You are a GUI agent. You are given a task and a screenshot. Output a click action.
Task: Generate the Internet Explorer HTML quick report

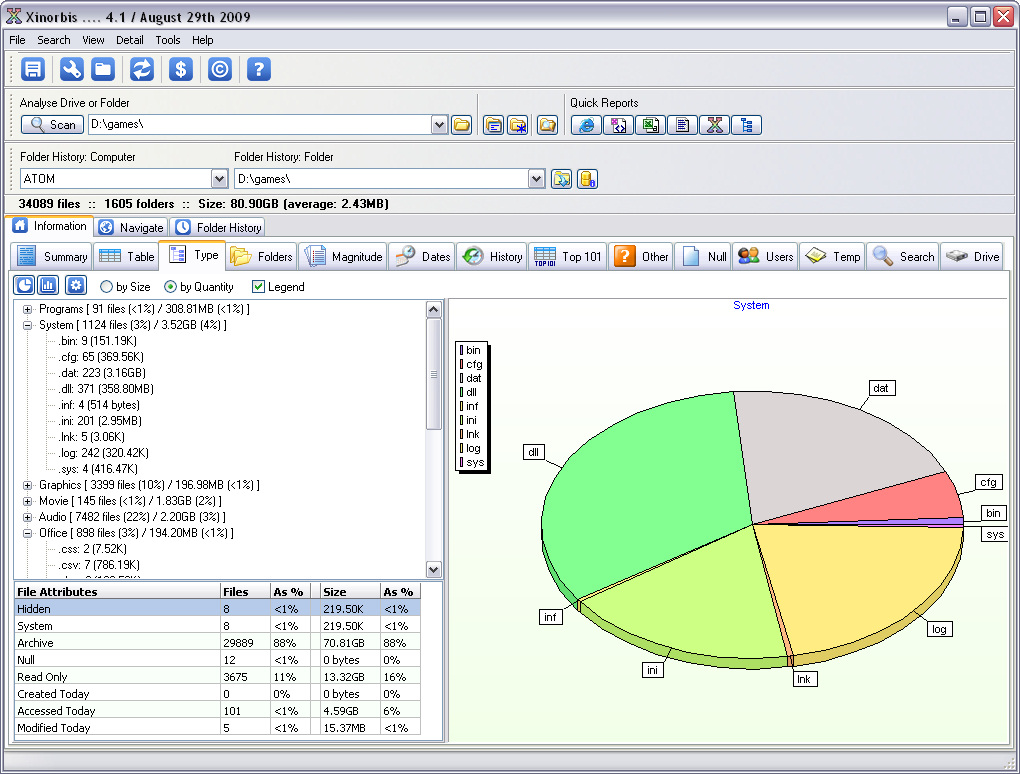point(586,125)
